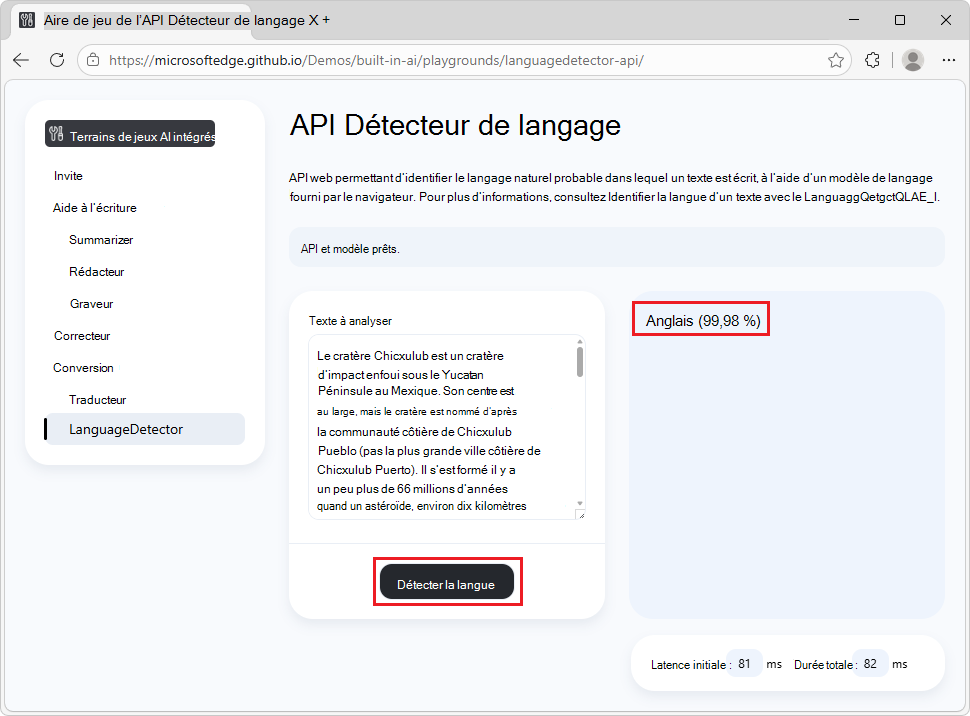Select LanguageDetector sidebar item
The width and height of the screenshot is (970, 716).
[x=145, y=429]
